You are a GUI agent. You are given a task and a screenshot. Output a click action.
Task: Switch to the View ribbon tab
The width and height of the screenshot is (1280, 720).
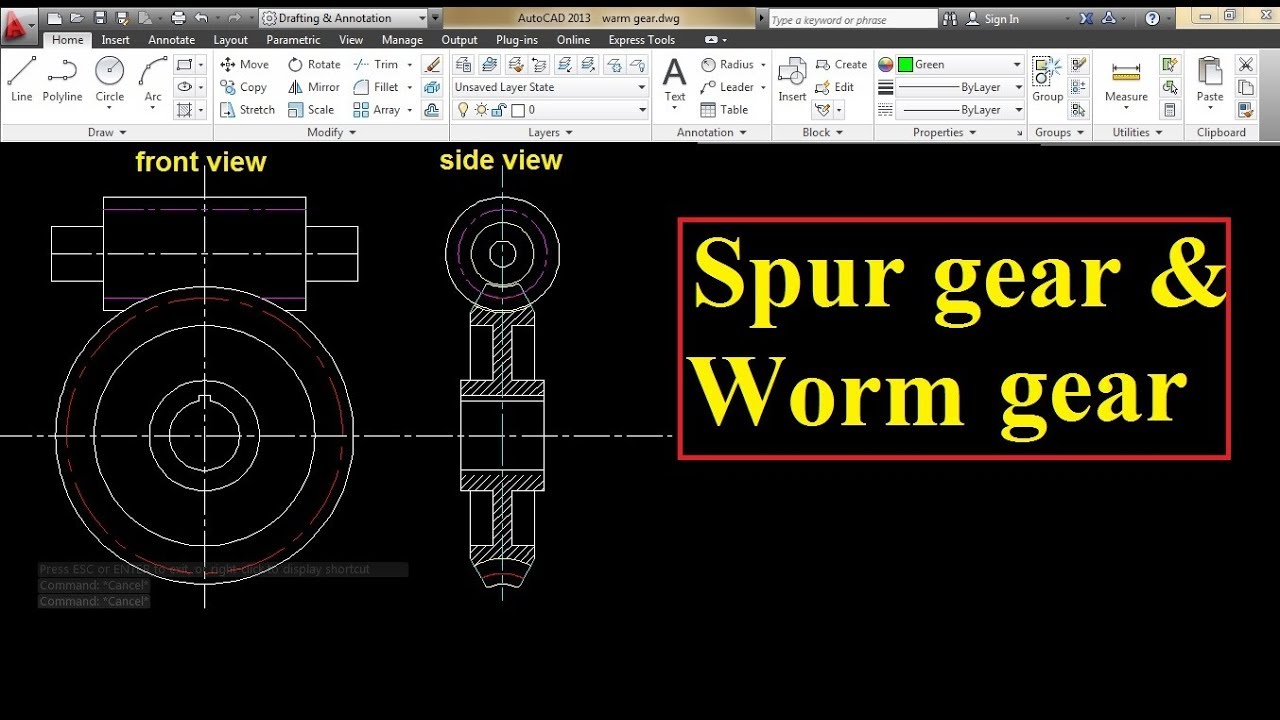pos(351,40)
